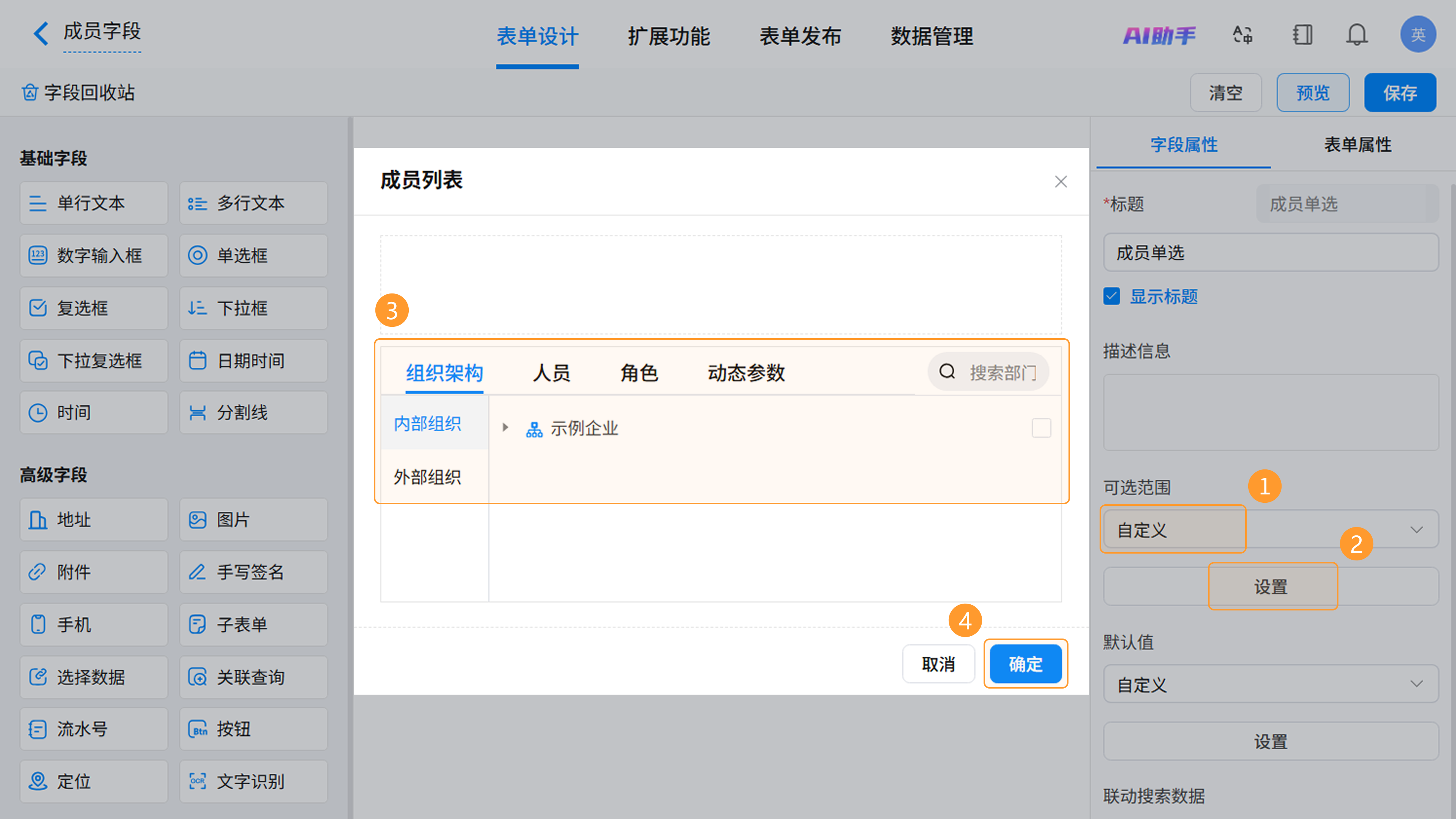Click the notebook panel icon in header

(x=1302, y=35)
